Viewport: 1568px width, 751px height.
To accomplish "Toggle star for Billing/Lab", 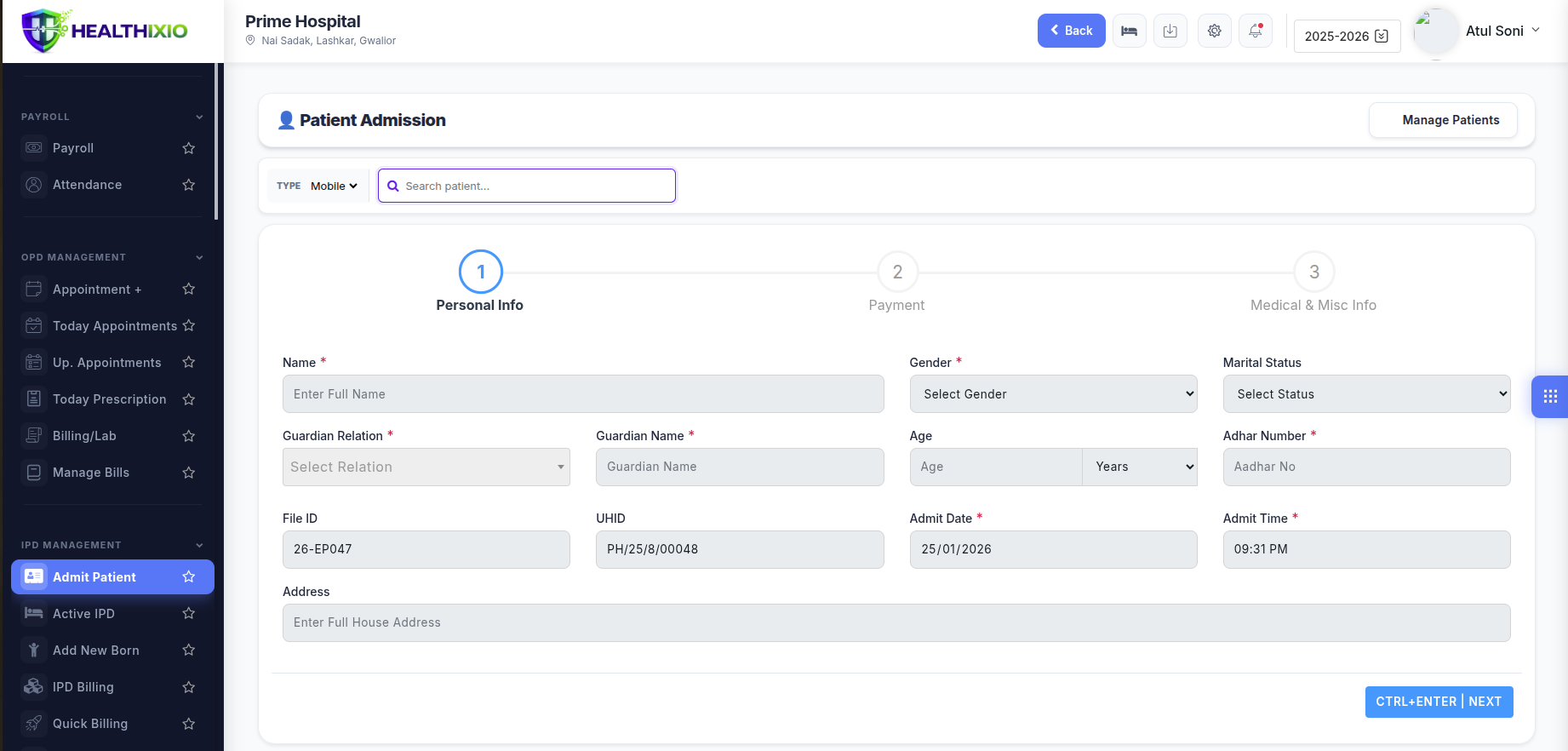I will (189, 436).
